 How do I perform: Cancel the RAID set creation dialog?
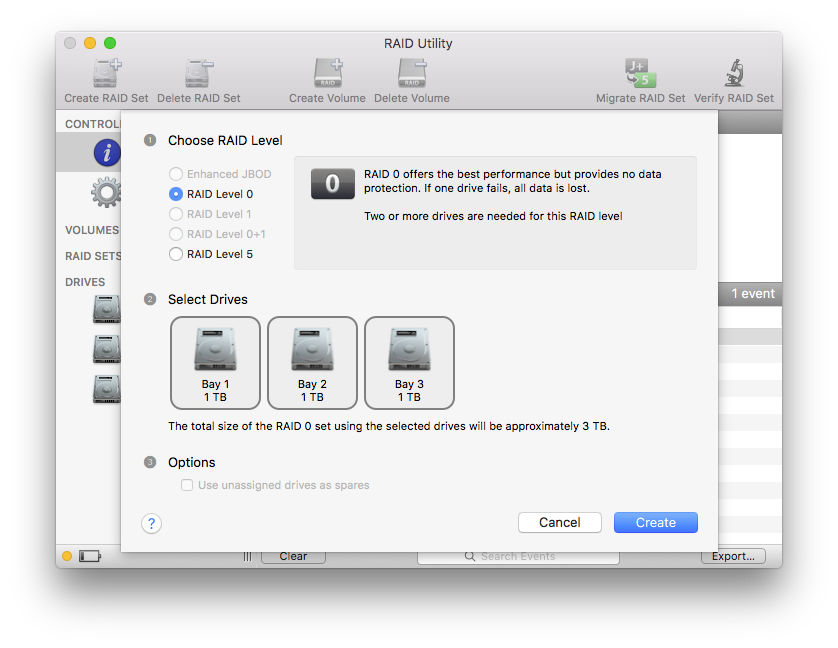click(x=559, y=522)
